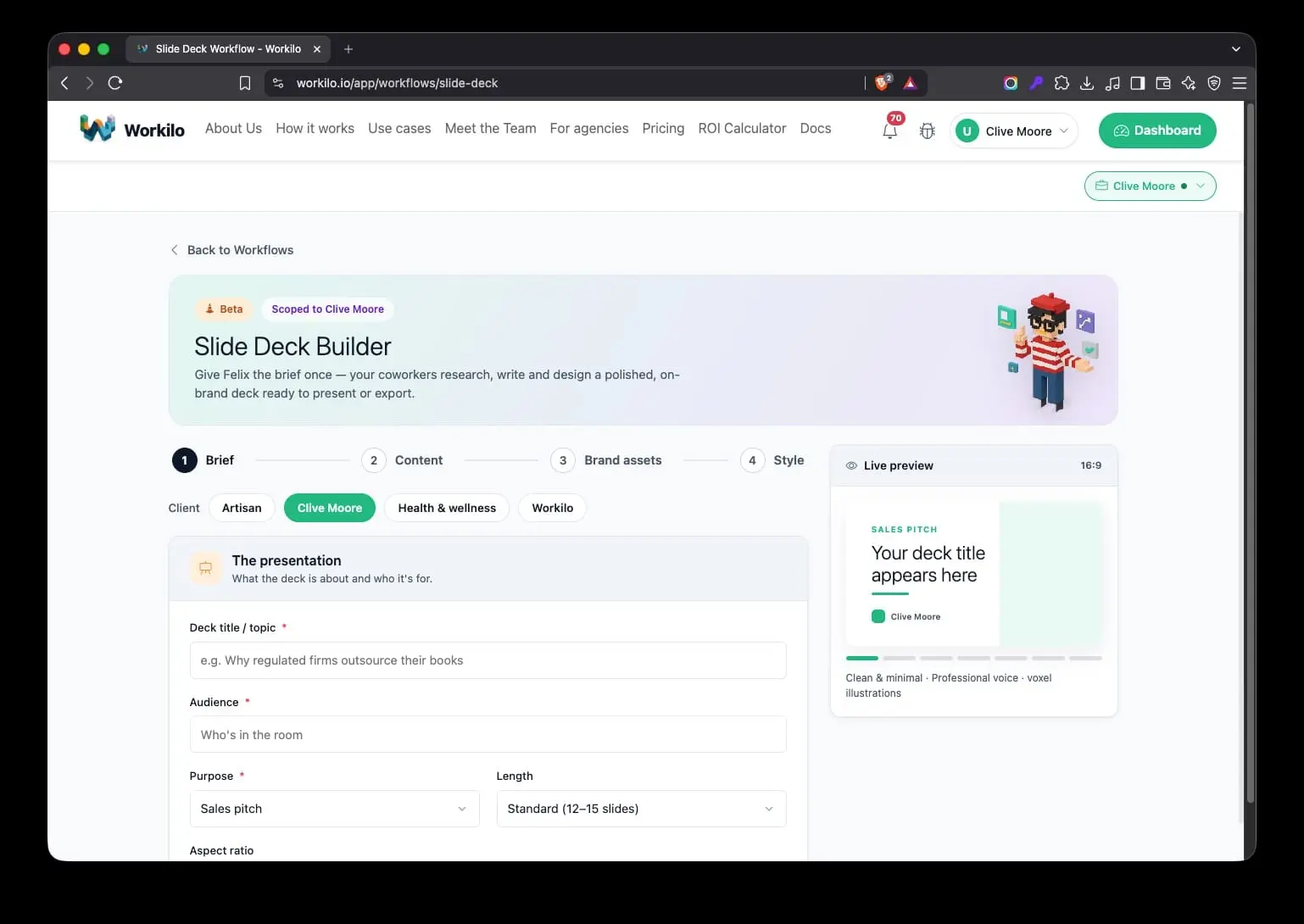Open the Pricing nav item
This screenshot has width=1304, height=924.
[x=663, y=128]
